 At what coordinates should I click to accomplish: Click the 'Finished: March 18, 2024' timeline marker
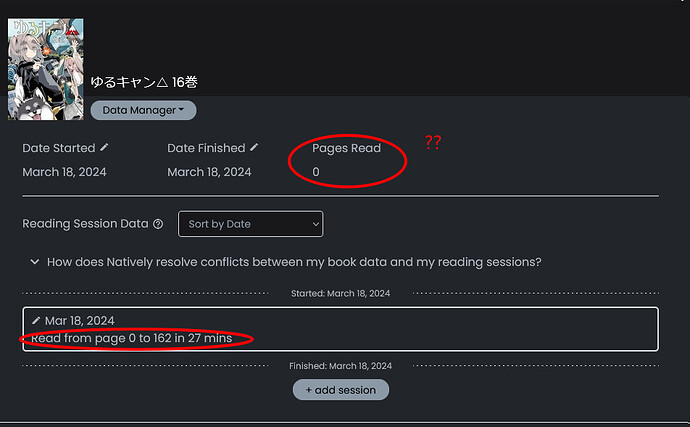[x=340, y=366]
